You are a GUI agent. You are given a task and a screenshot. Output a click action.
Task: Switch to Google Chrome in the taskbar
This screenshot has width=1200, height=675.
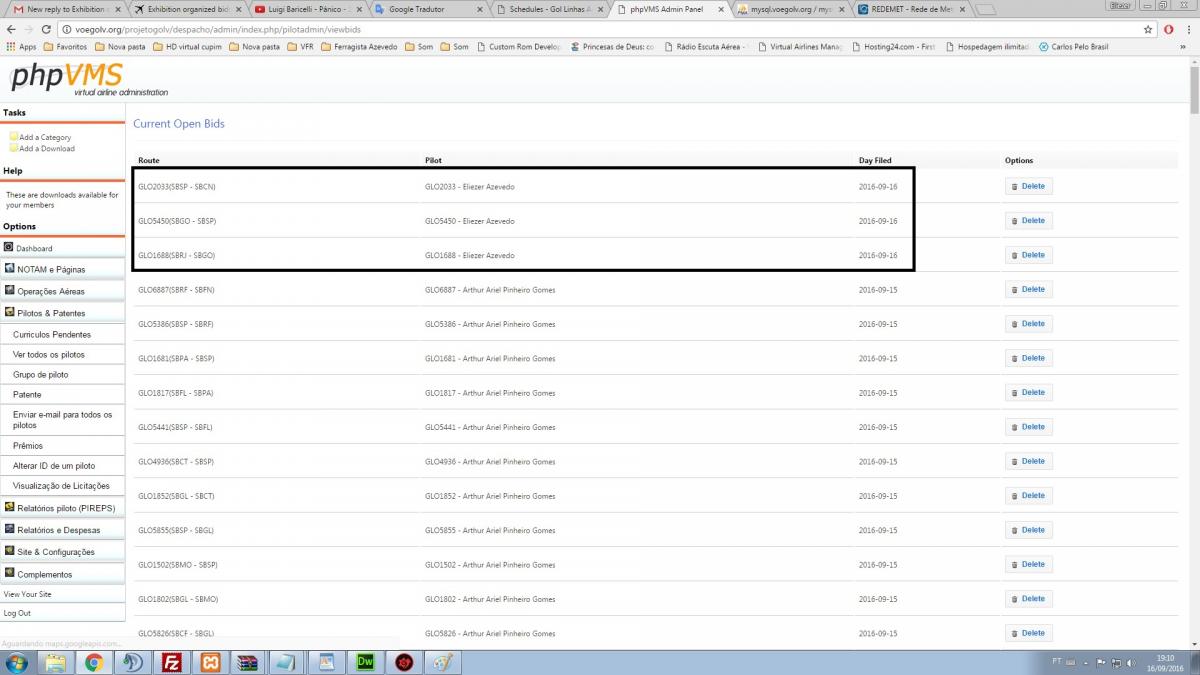(93, 662)
